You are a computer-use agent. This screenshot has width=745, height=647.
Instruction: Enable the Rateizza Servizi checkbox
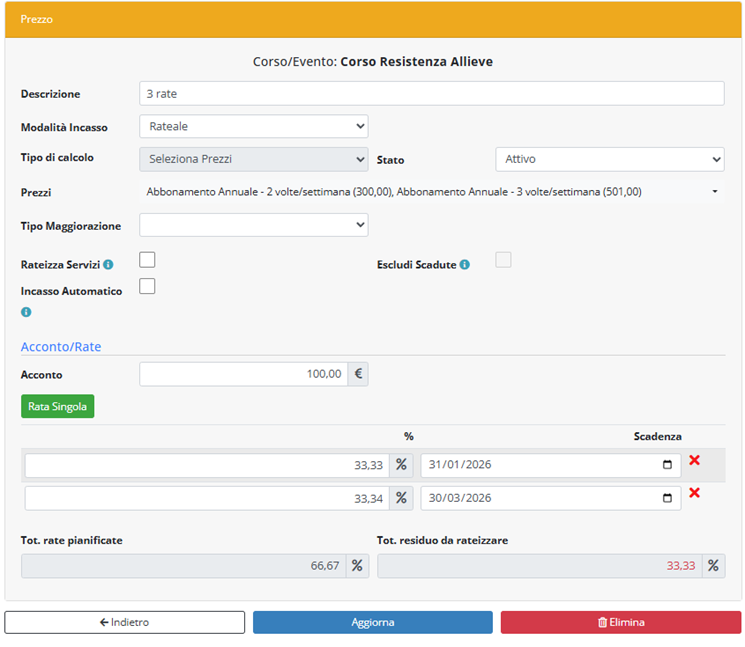tap(147, 260)
